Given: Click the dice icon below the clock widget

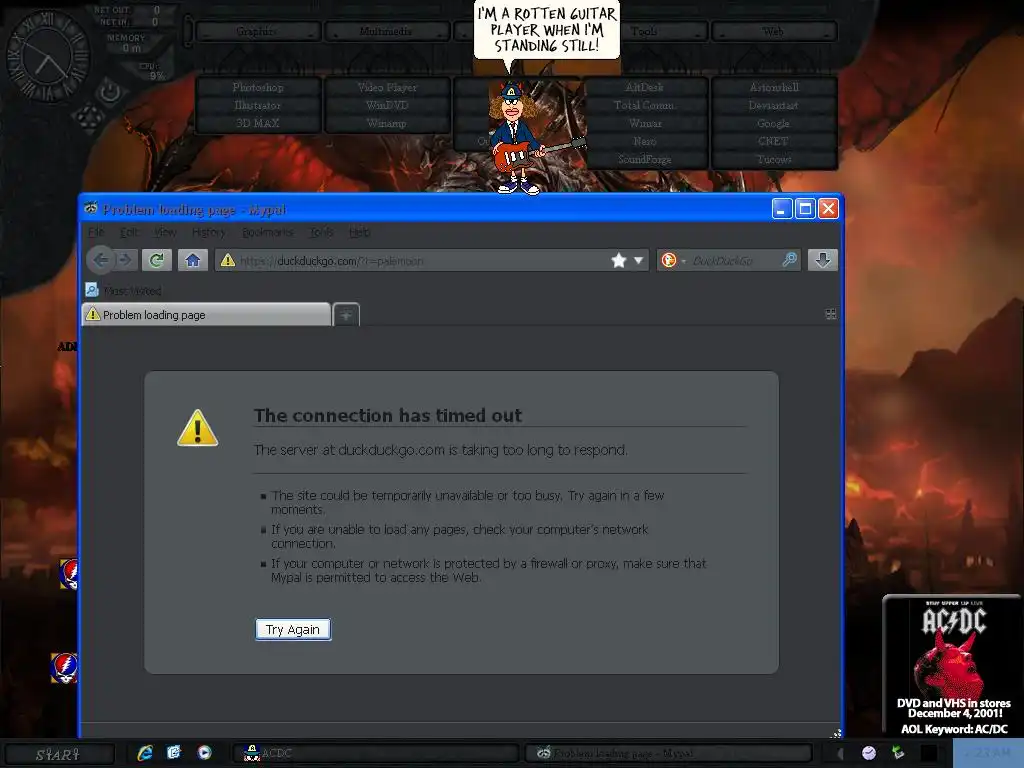Looking at the screenshot, I should point(89,118).
